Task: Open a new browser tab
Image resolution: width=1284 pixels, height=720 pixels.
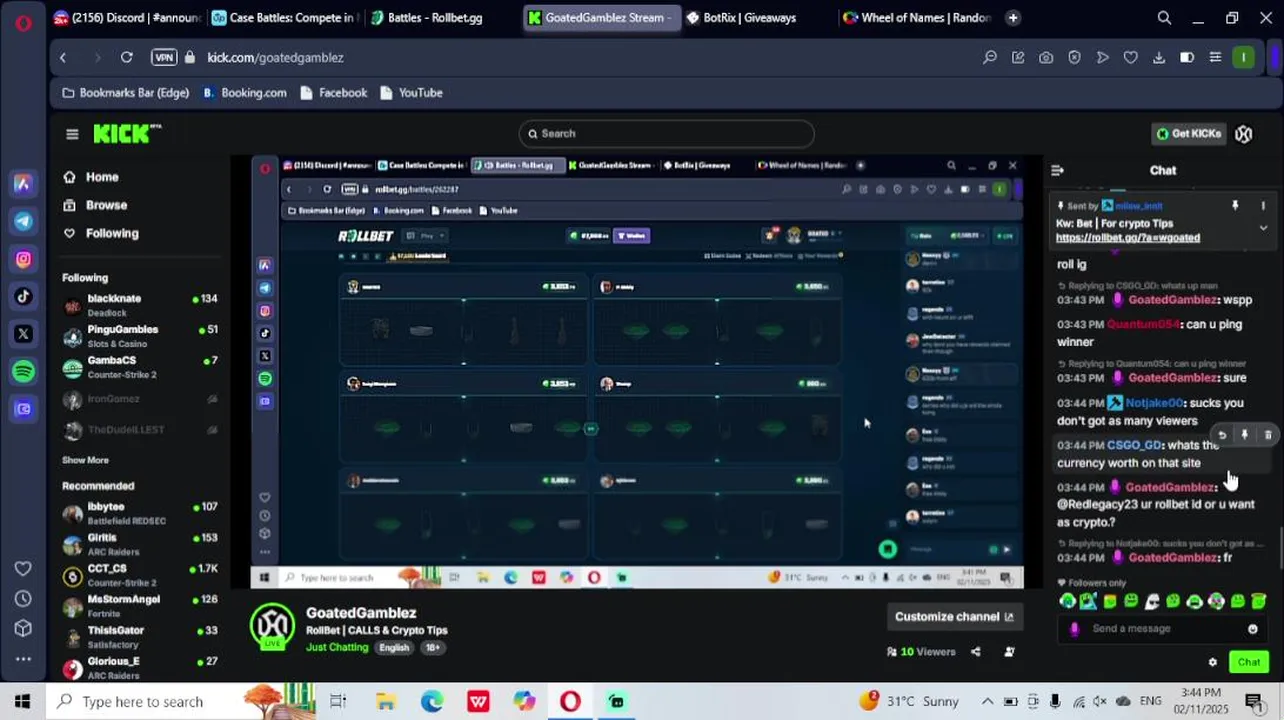Action: pyautogui.click(x=1013, y=18)
